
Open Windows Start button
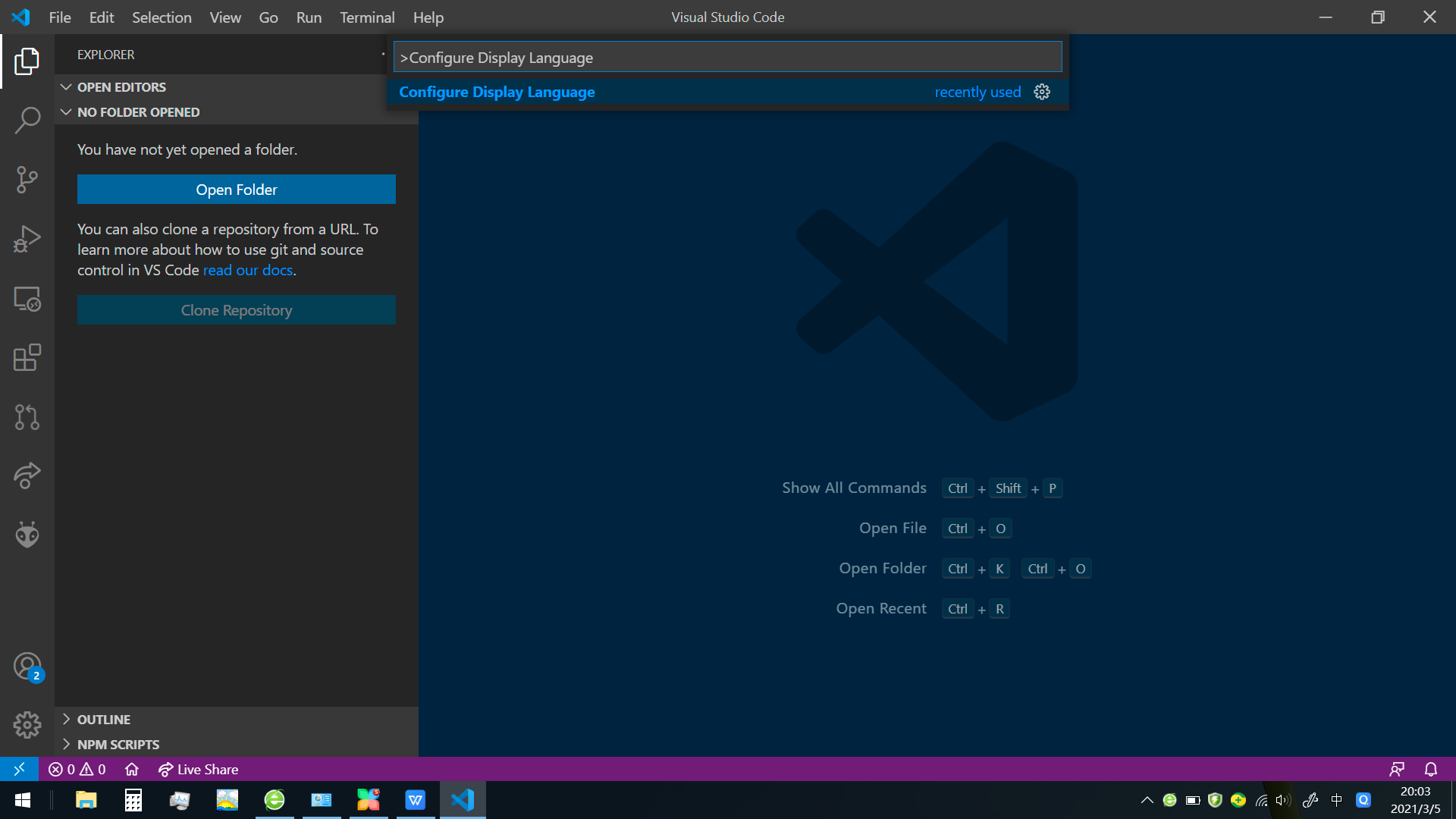(x=23, y=800)
